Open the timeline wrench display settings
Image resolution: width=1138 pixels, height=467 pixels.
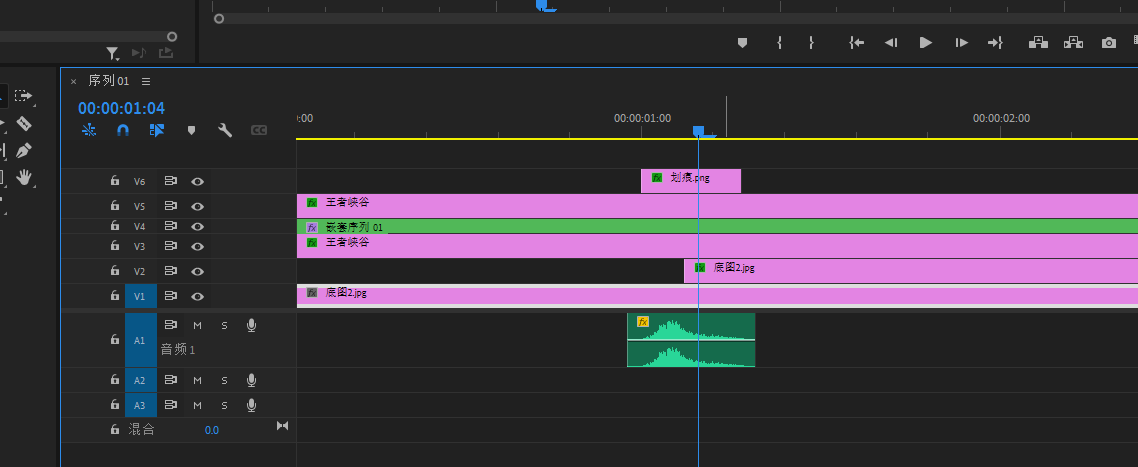(225, 130)
